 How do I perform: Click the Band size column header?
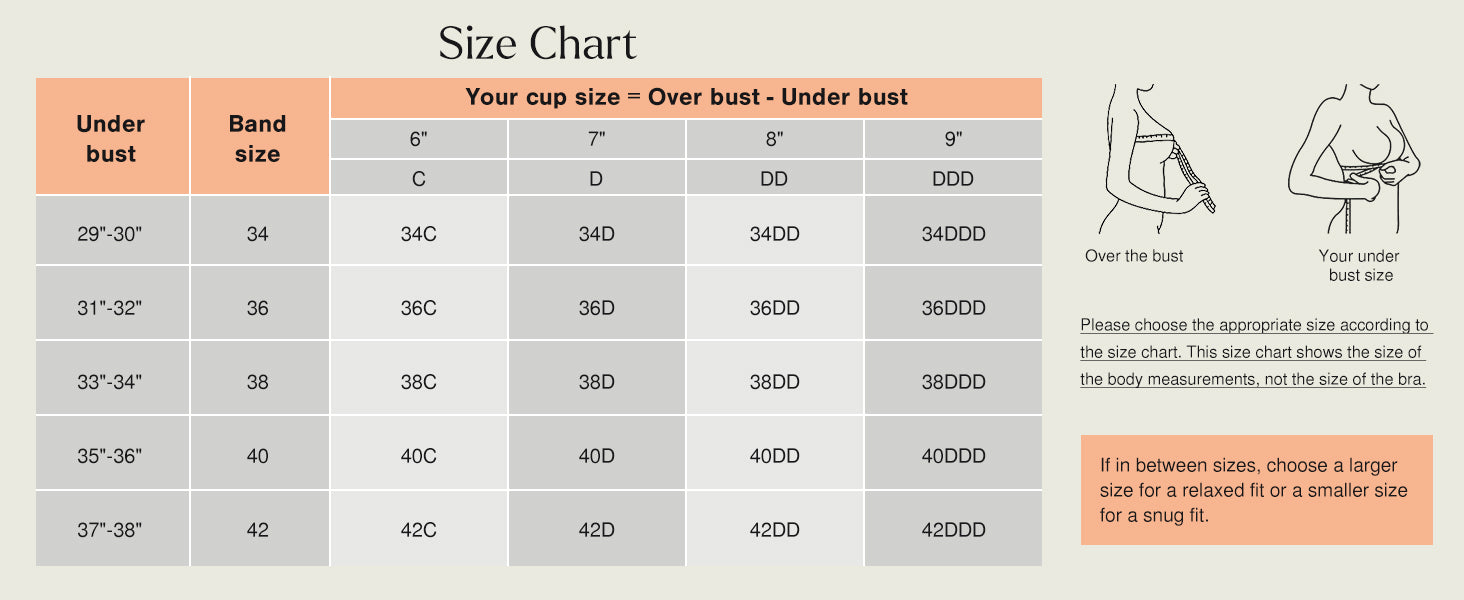coord(258,138)
